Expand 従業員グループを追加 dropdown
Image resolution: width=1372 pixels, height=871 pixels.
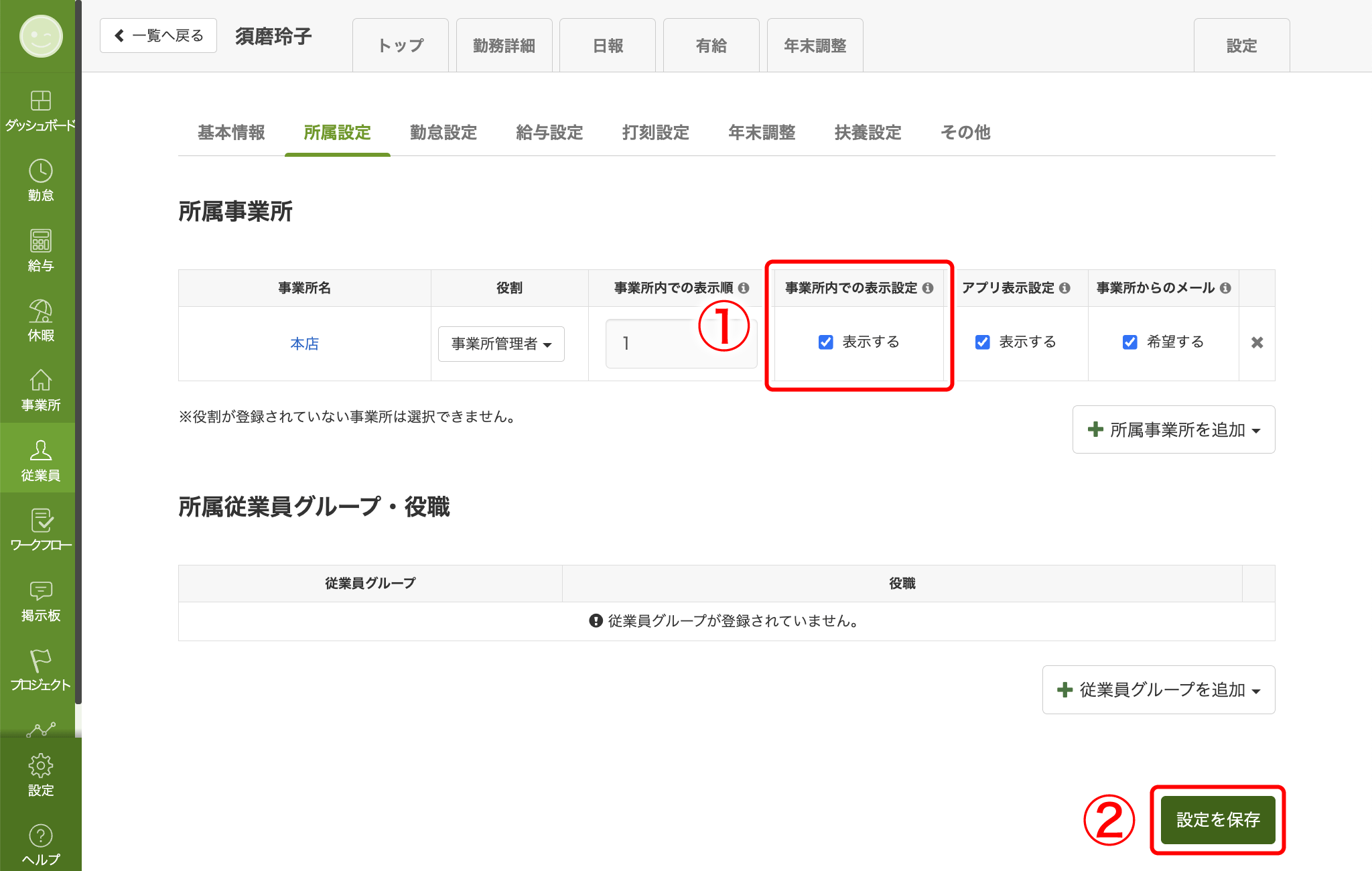coord(1158,689)
